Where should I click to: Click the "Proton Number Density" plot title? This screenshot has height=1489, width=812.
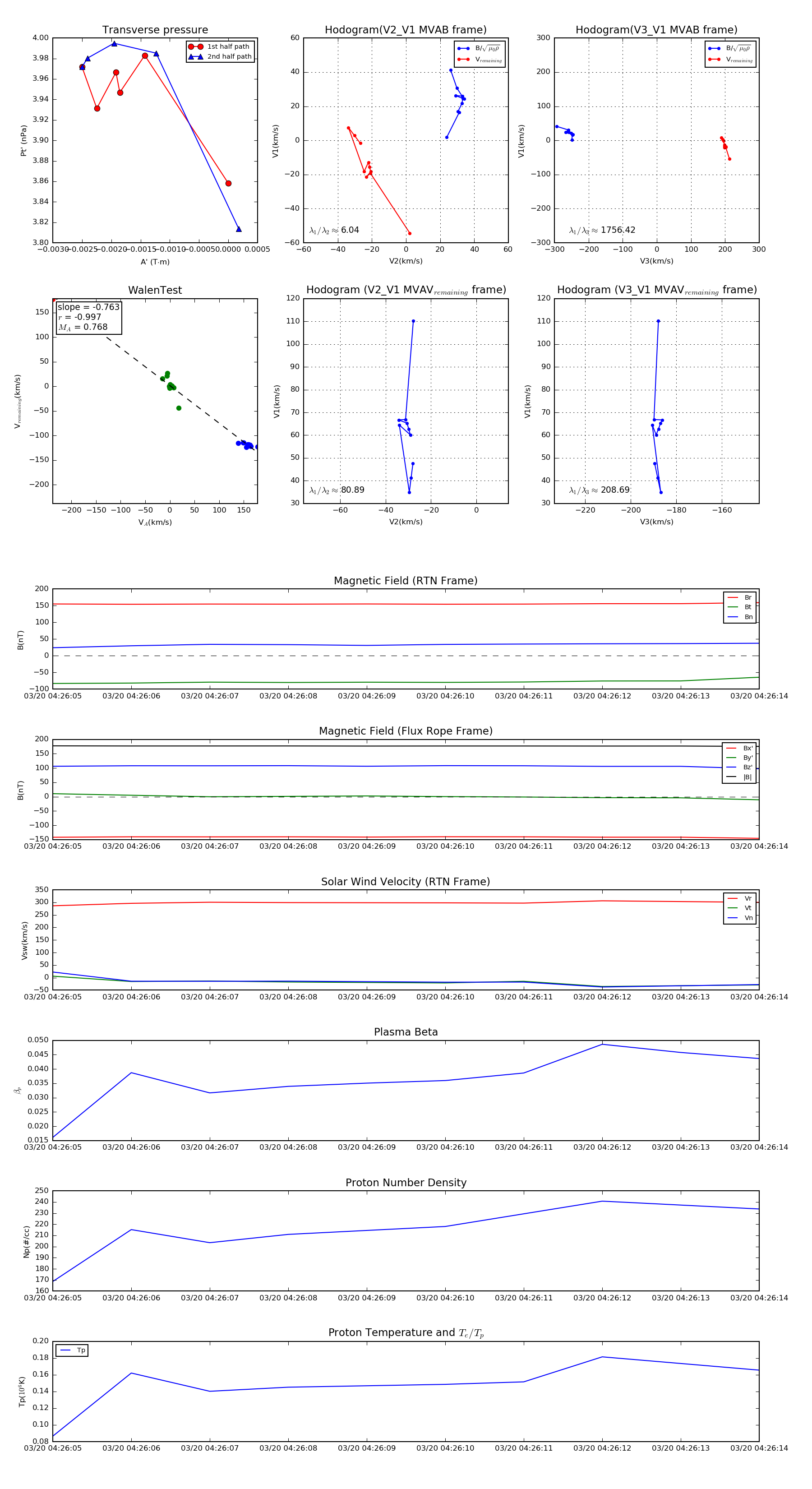[406, 1183]
